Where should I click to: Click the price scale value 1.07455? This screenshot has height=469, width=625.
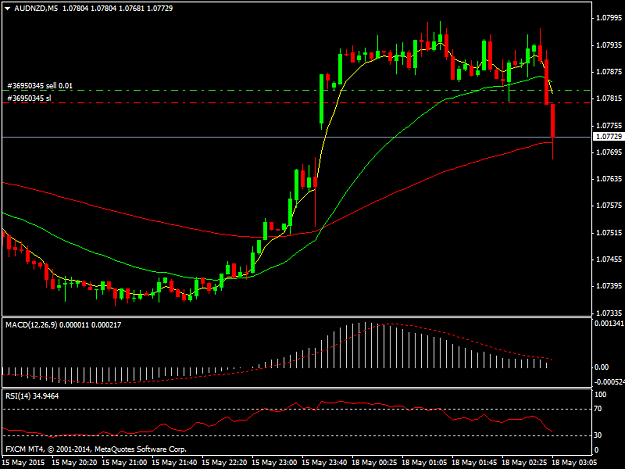pyautogui.click(x=609, y=259)
